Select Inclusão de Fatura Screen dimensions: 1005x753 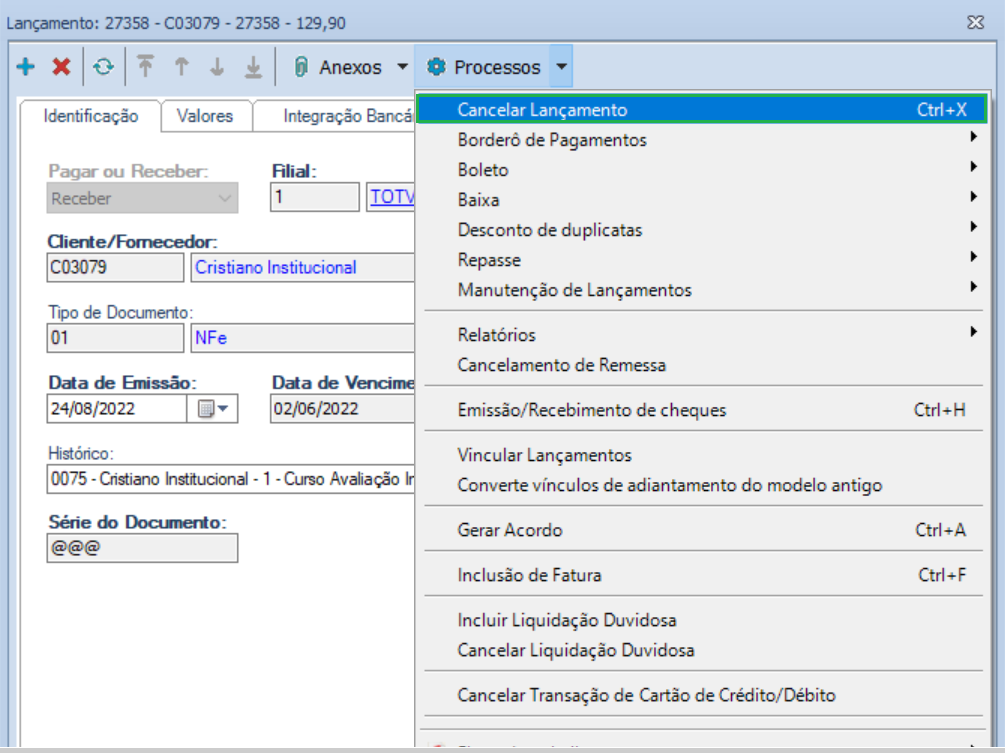(x=703, y=575)
